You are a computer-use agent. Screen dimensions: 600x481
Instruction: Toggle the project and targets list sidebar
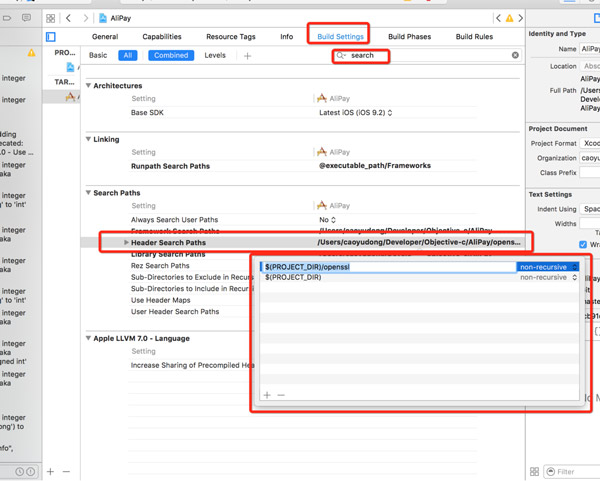(51, 37)
